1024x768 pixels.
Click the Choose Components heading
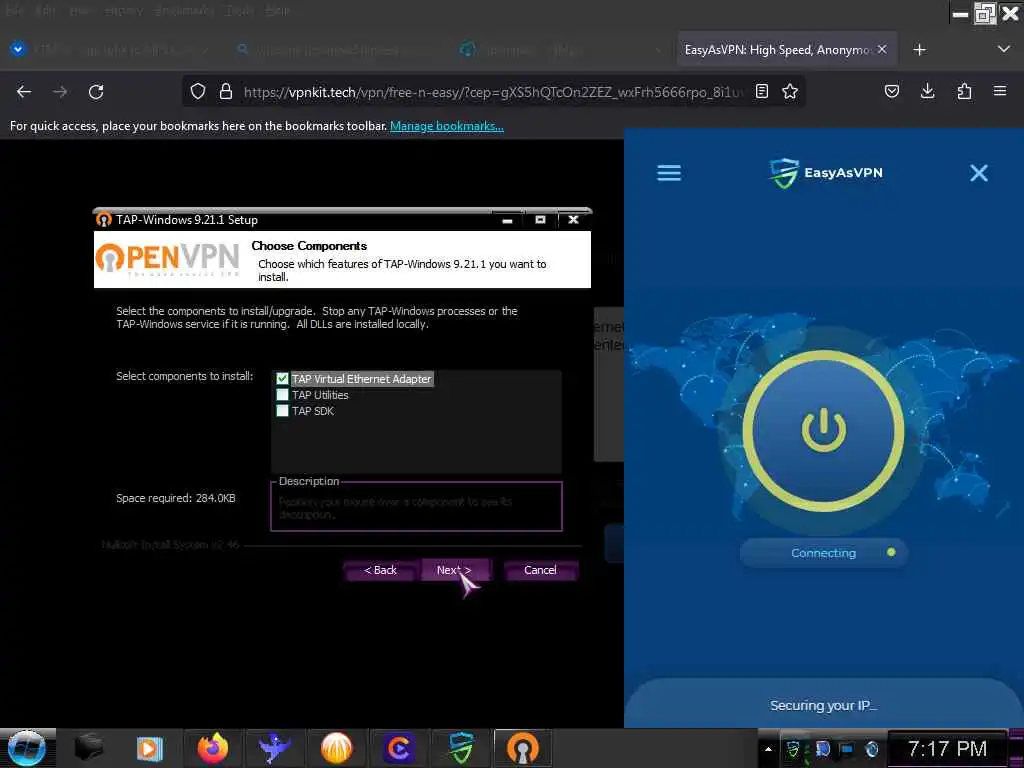(309, 246)
